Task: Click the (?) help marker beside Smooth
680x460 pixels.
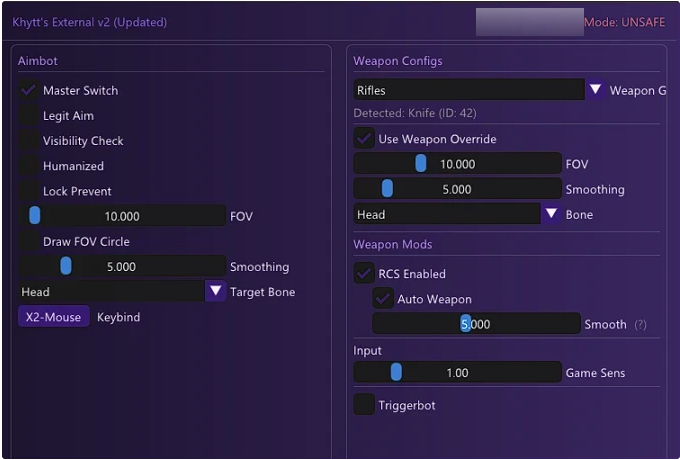Action: point(640,325)
